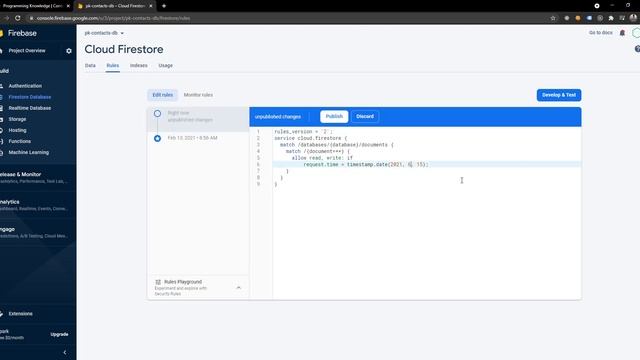Click the match /databases code line
Viewport: 640px width, 360px height.
click(x=337, y=145)
